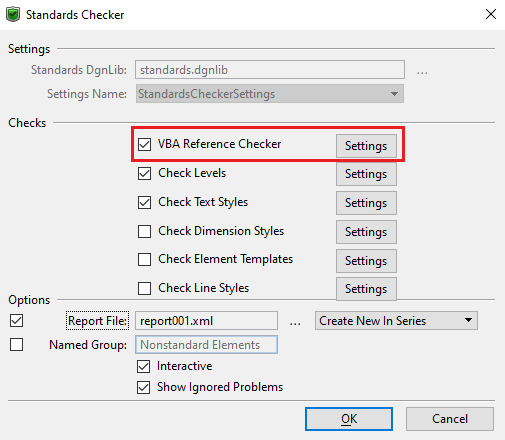Click the Cancel button
Image resolution: width=505 pixels, height=440 pixels.
pos(450,419)
